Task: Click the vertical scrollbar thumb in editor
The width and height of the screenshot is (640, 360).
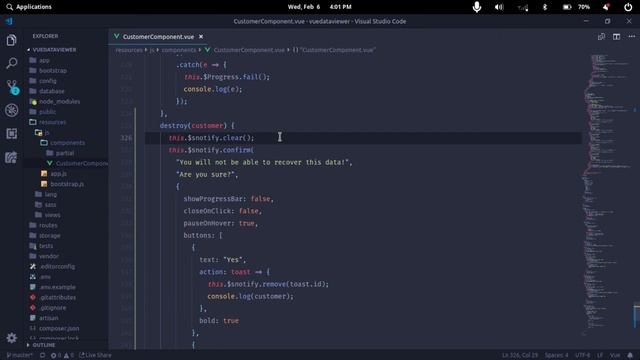Action: [637, 316]
